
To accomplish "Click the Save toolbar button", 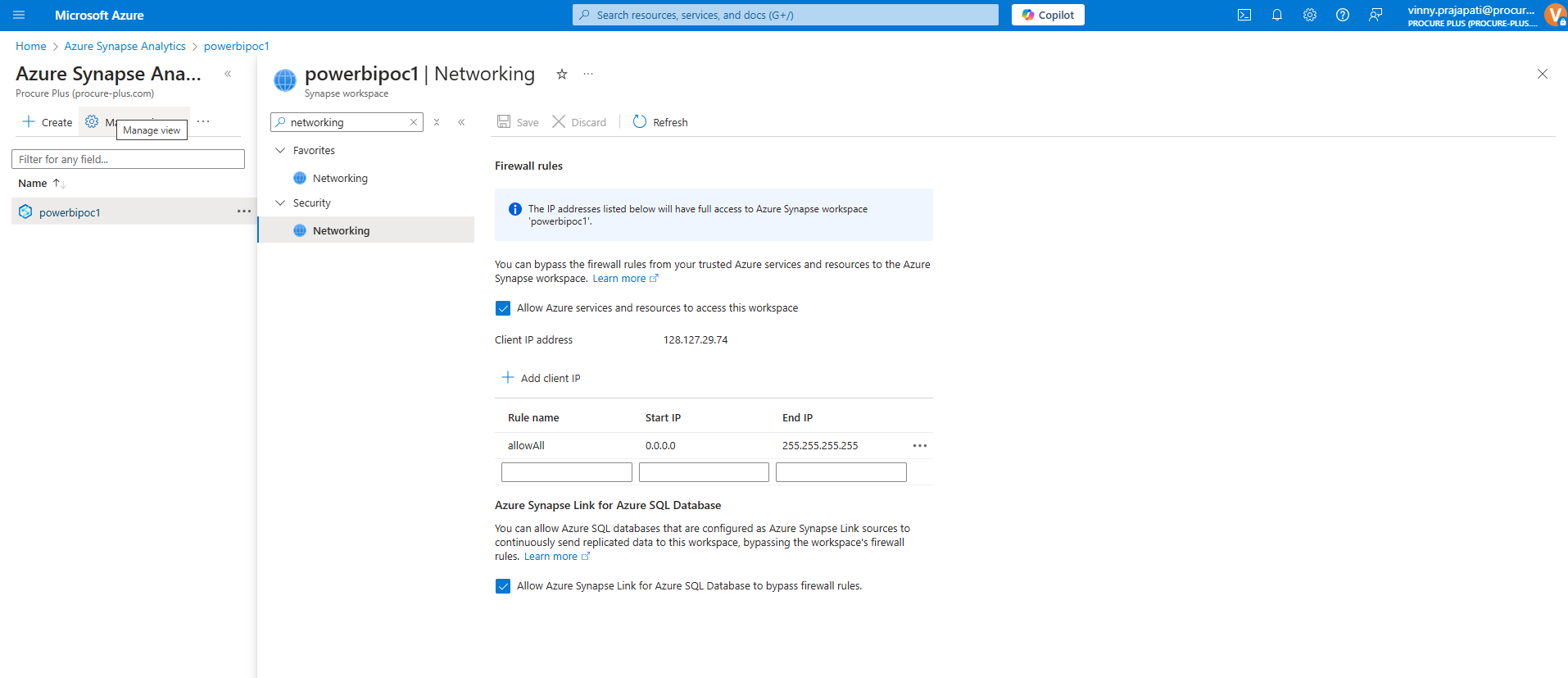I will pos(518,122).
